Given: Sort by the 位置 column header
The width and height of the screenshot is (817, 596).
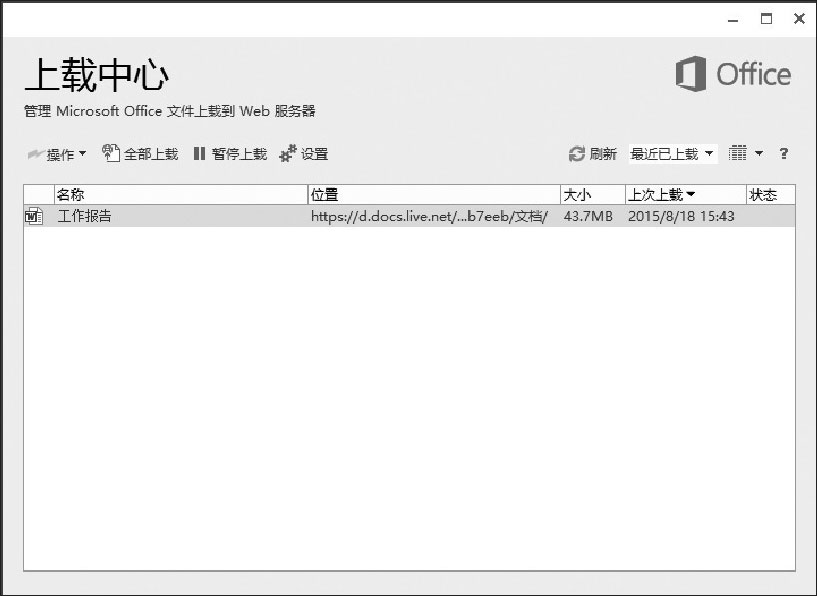Looking at the screenshot, I should (x=434, y=195).
